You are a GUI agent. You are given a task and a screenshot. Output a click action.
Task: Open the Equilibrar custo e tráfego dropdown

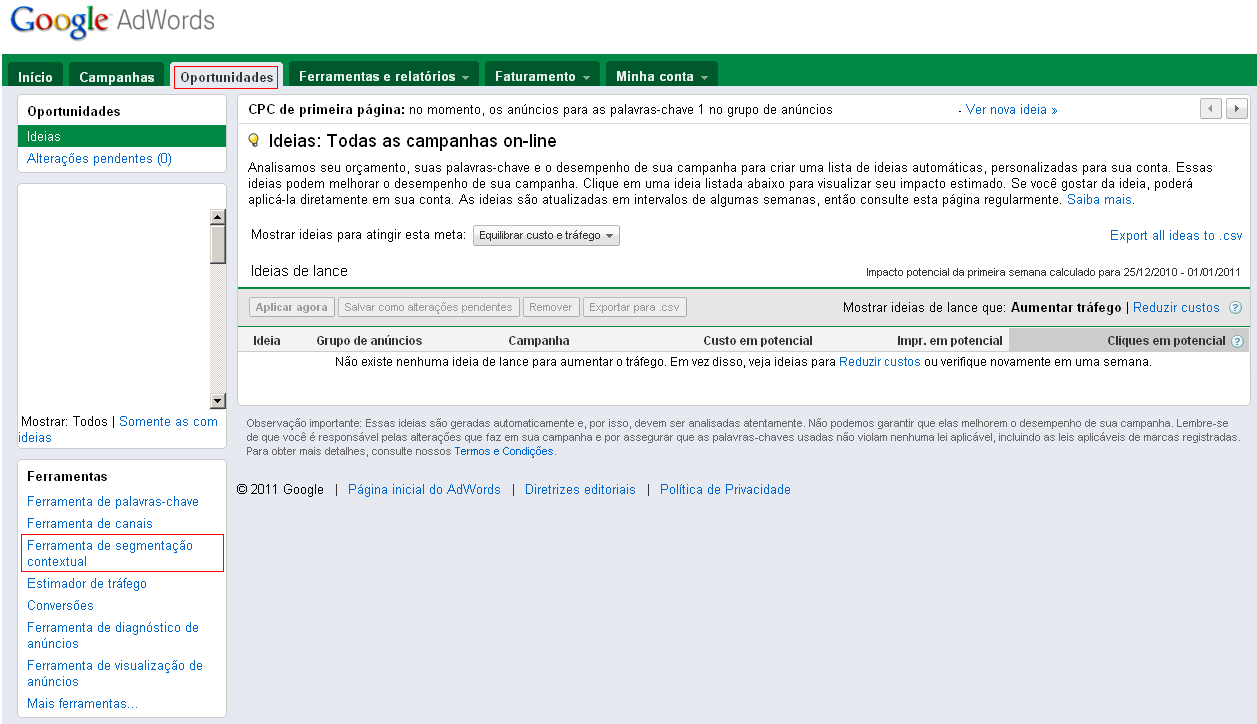[x=546, y=235]
